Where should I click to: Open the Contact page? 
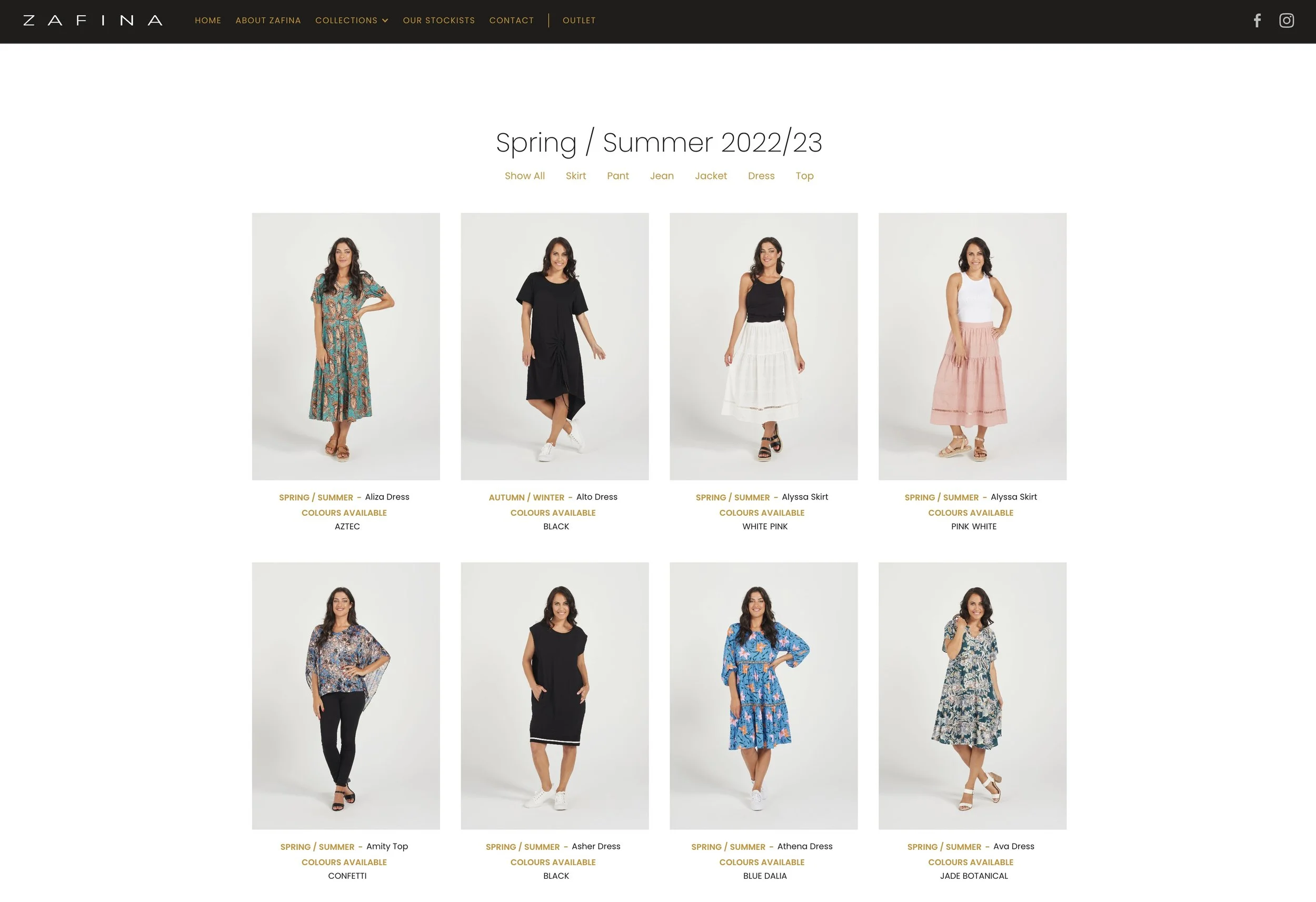click(511, 21)
